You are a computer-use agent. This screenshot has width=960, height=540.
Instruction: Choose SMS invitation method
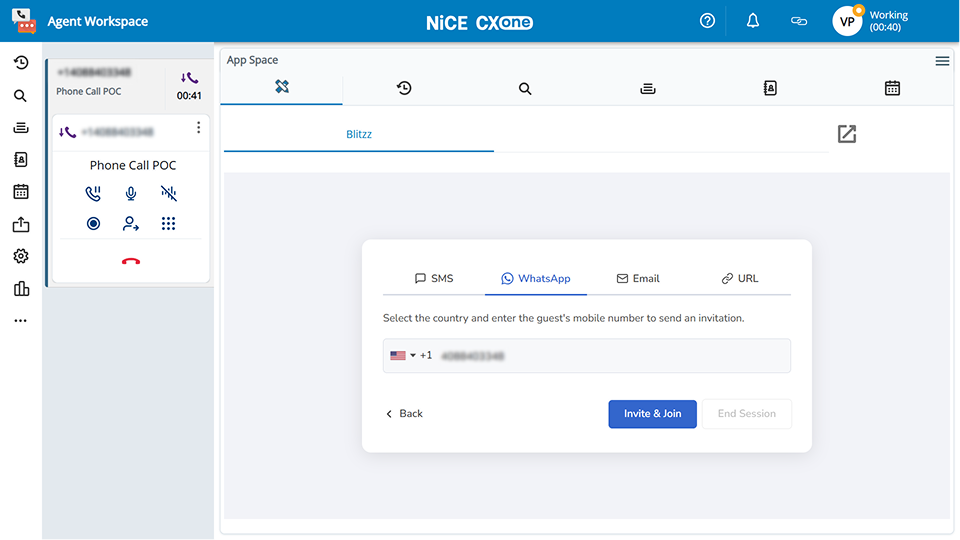(x=434, y=279)
